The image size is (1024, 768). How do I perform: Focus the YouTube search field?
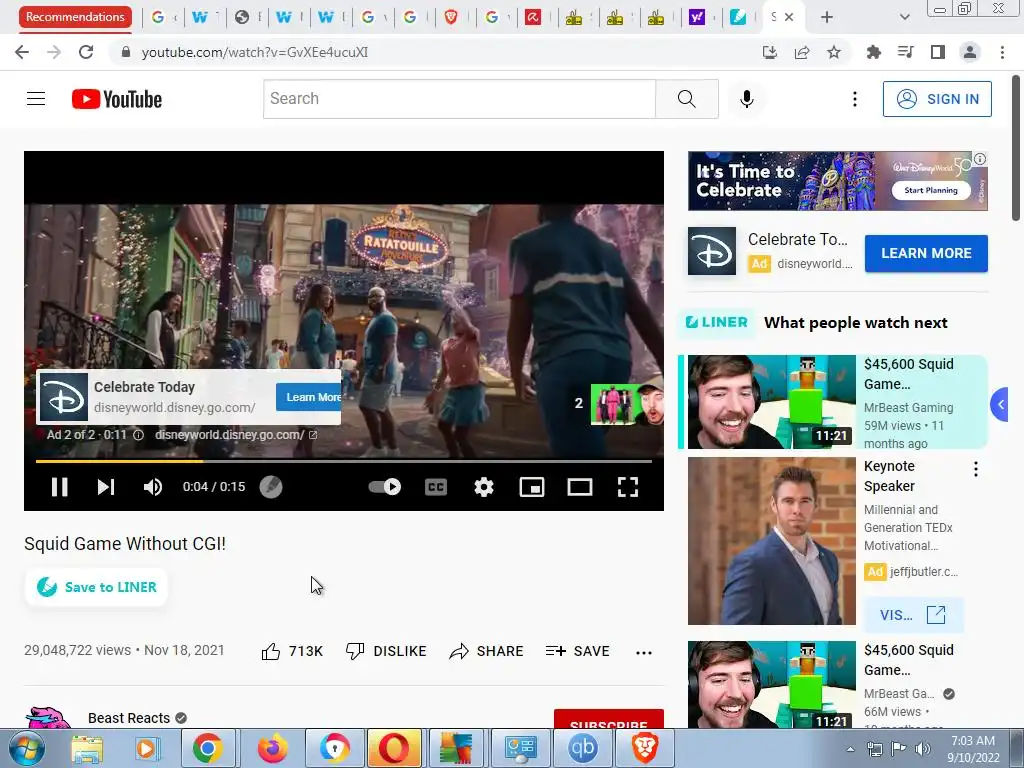pos(459,99)
